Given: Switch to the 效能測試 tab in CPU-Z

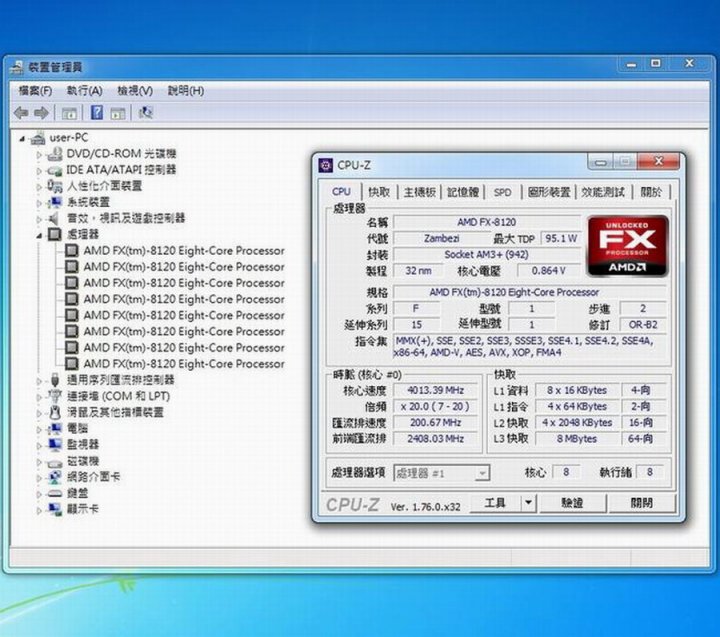Looking at the screenshot, I should [x=603, y=192].
